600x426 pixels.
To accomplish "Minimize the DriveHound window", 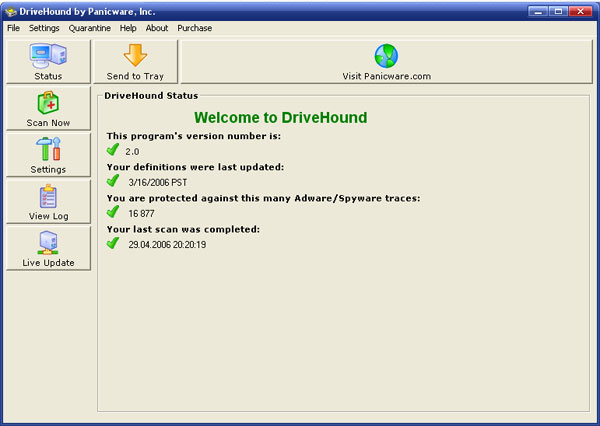I will 538,11.
